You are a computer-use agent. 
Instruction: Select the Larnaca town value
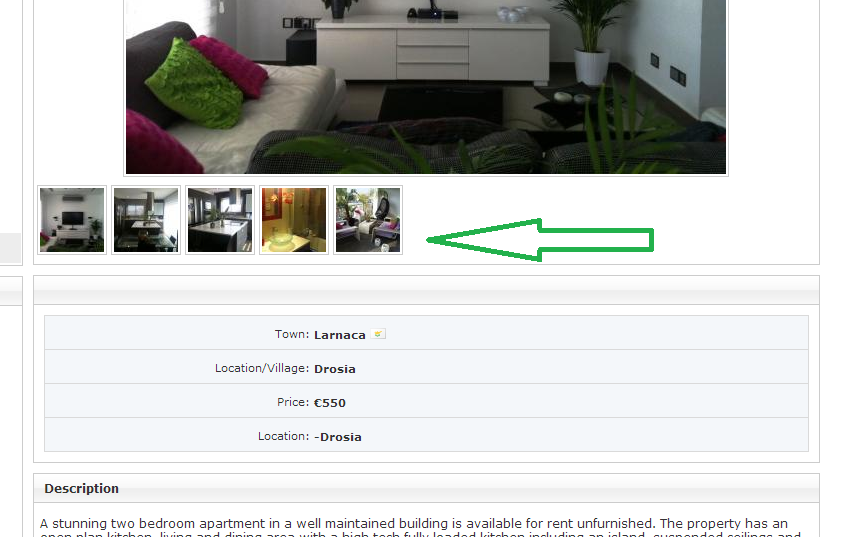pos(340,335)
